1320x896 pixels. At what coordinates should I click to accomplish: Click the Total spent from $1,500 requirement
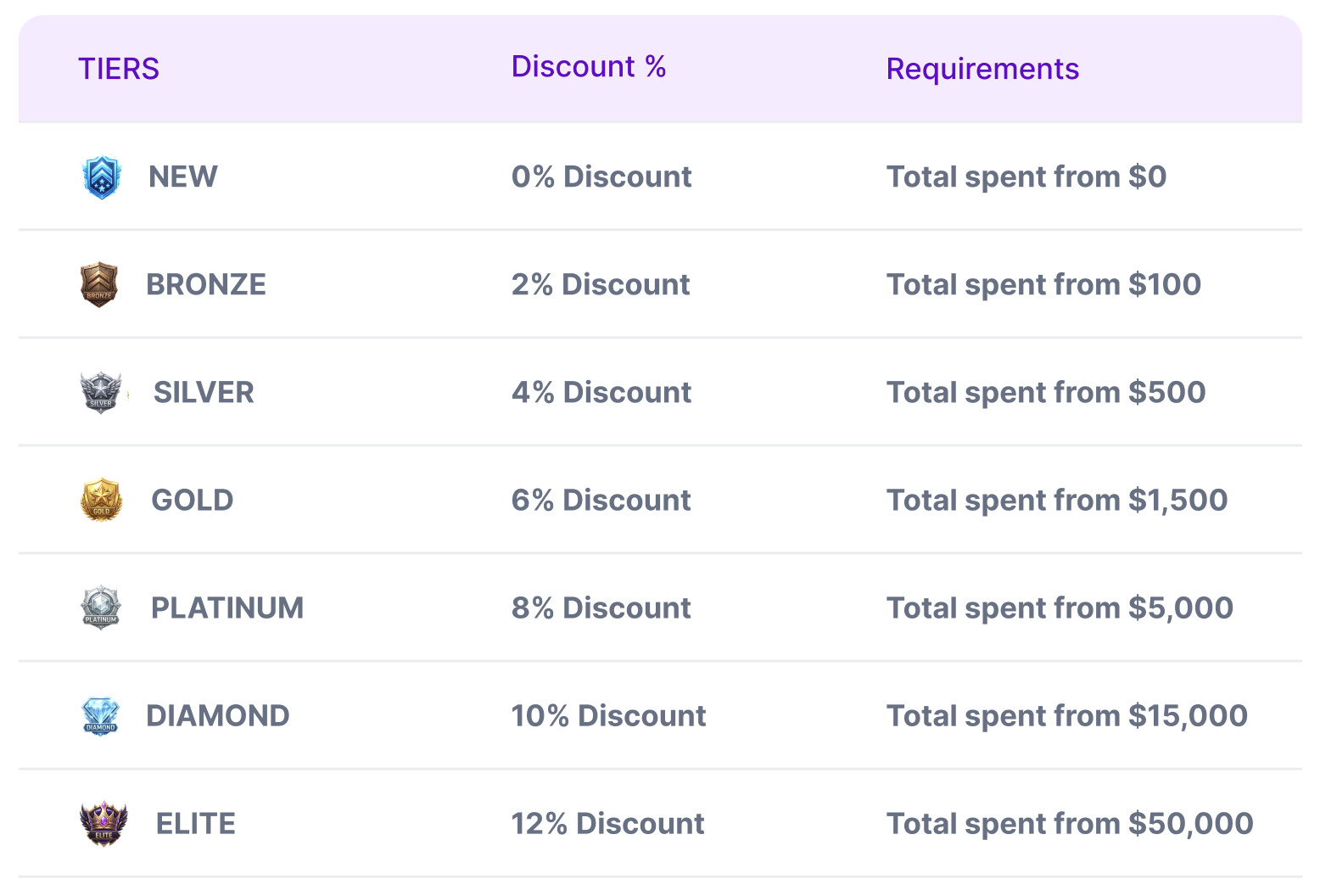(1057, 500)
